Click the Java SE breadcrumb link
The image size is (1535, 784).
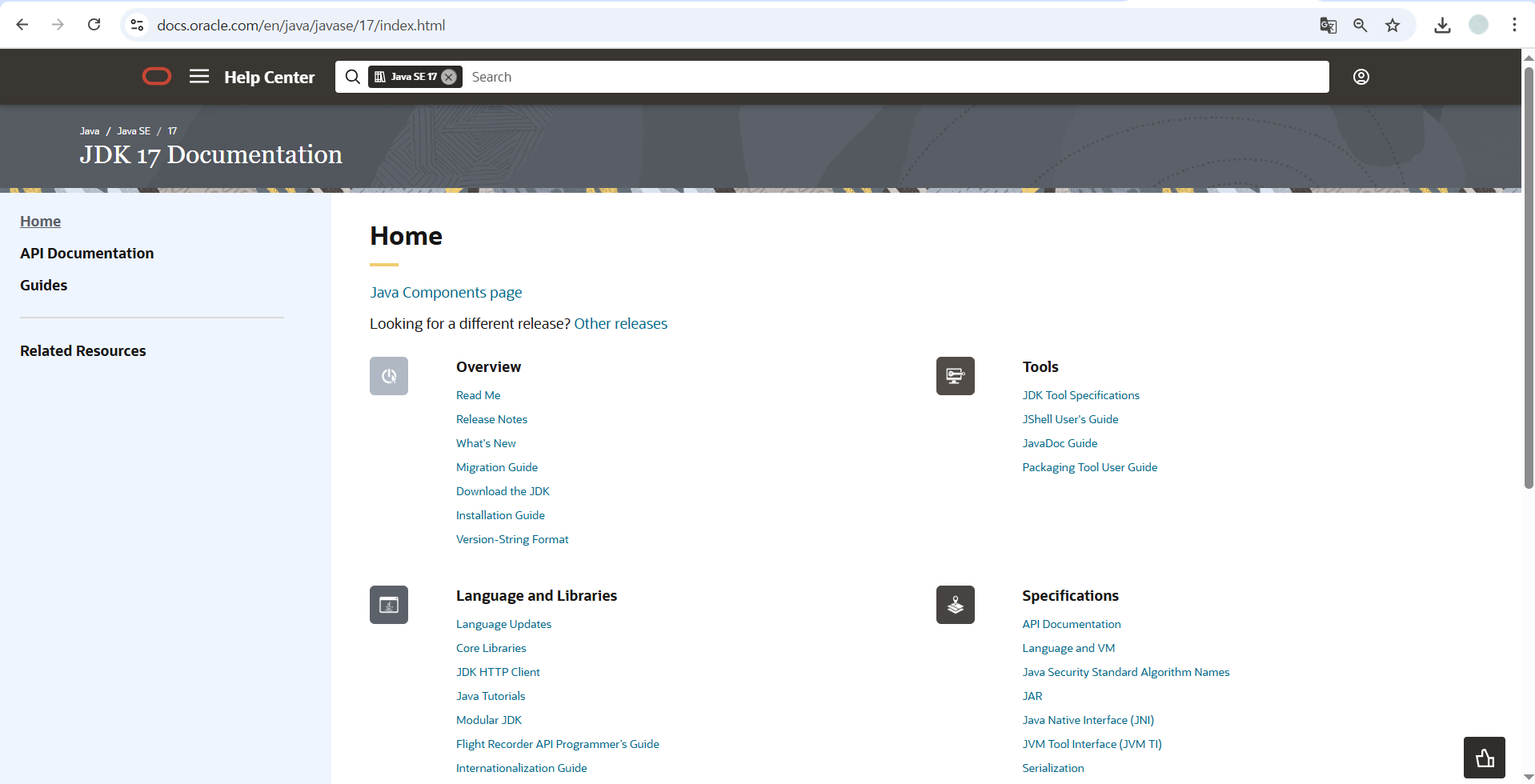point(134,131)
